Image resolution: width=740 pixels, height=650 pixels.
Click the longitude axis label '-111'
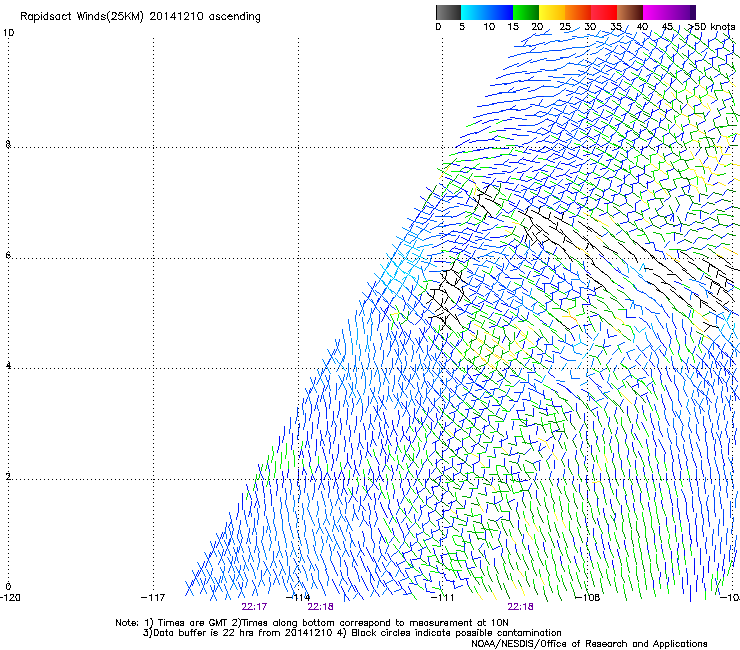pyautogui.click(x=442, y=598)
